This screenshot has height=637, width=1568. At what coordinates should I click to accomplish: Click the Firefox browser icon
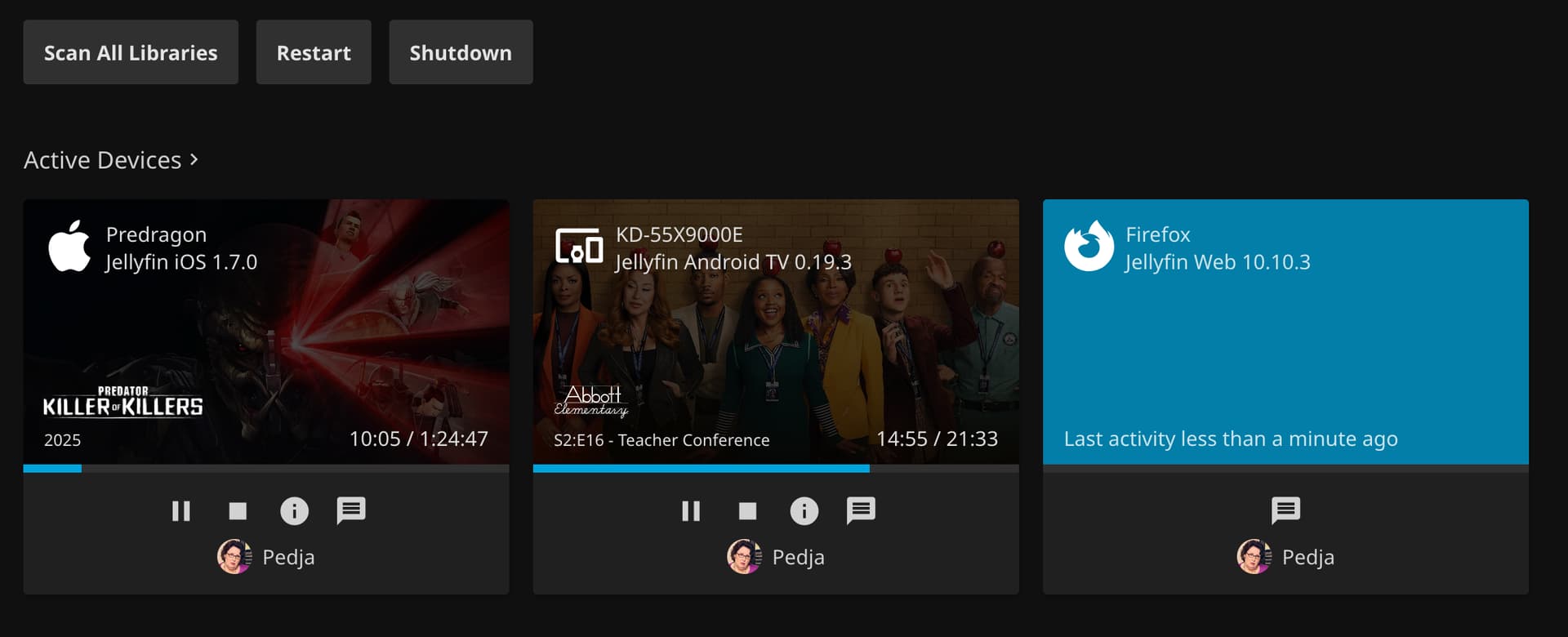point(1089,247)
